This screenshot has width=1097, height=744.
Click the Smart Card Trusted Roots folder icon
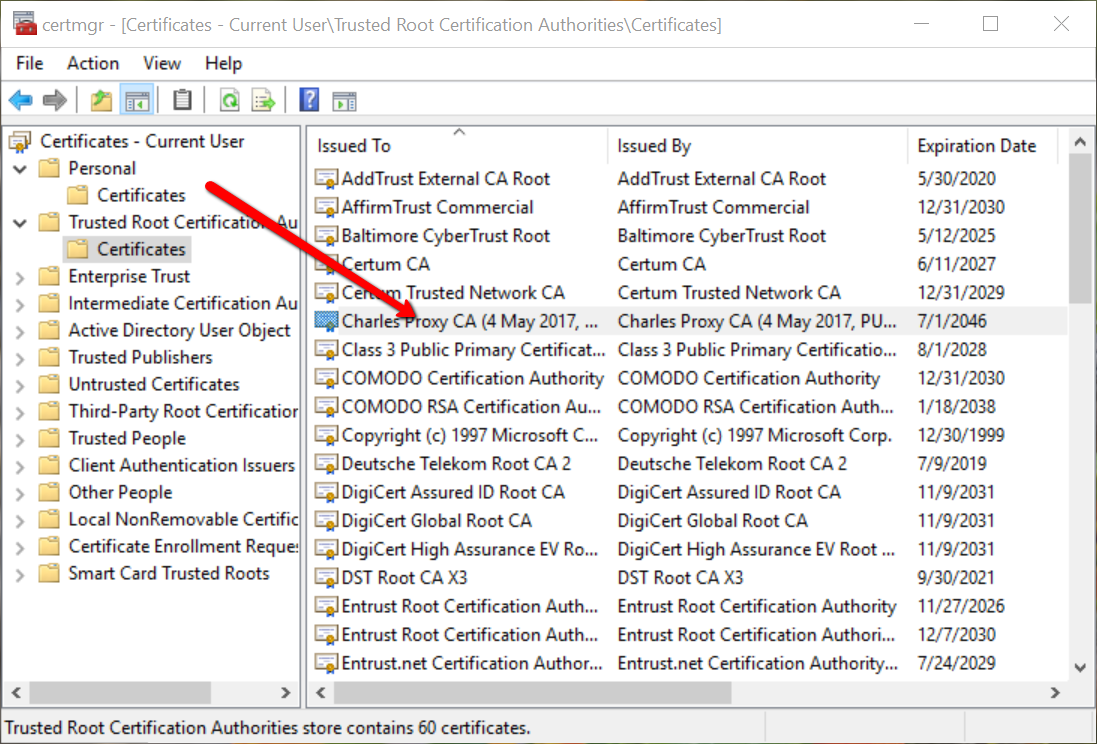(49, 573)
